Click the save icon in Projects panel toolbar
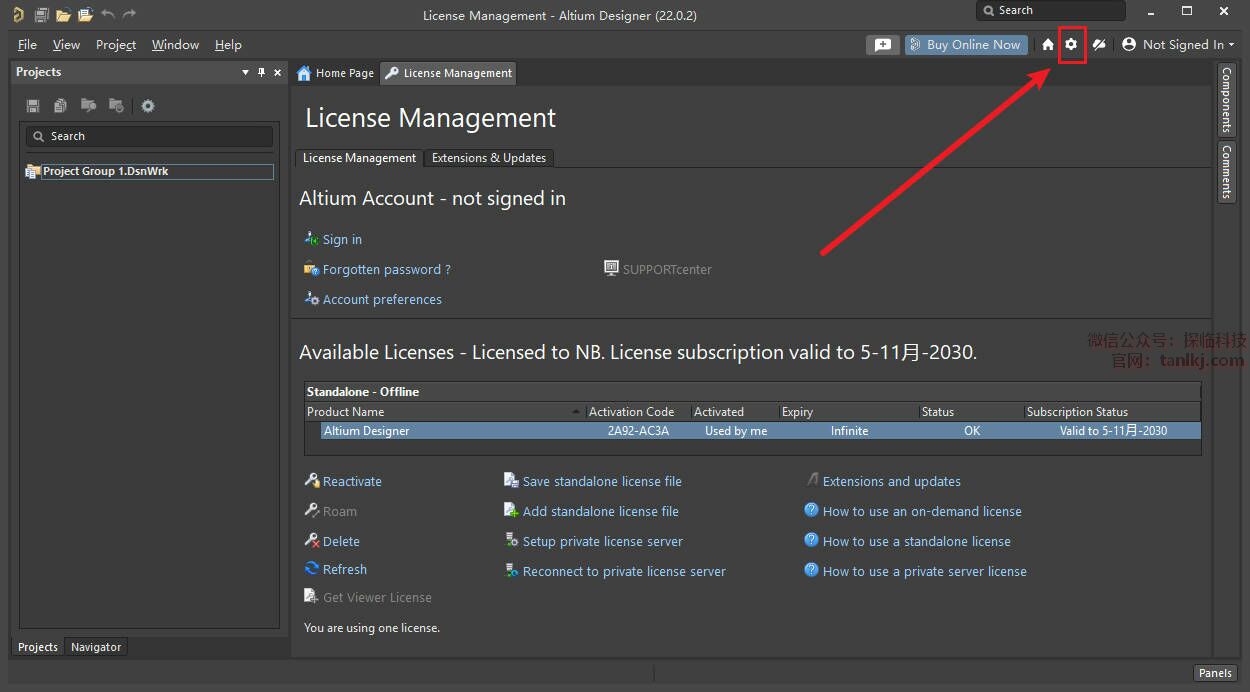 click(33, 106)
